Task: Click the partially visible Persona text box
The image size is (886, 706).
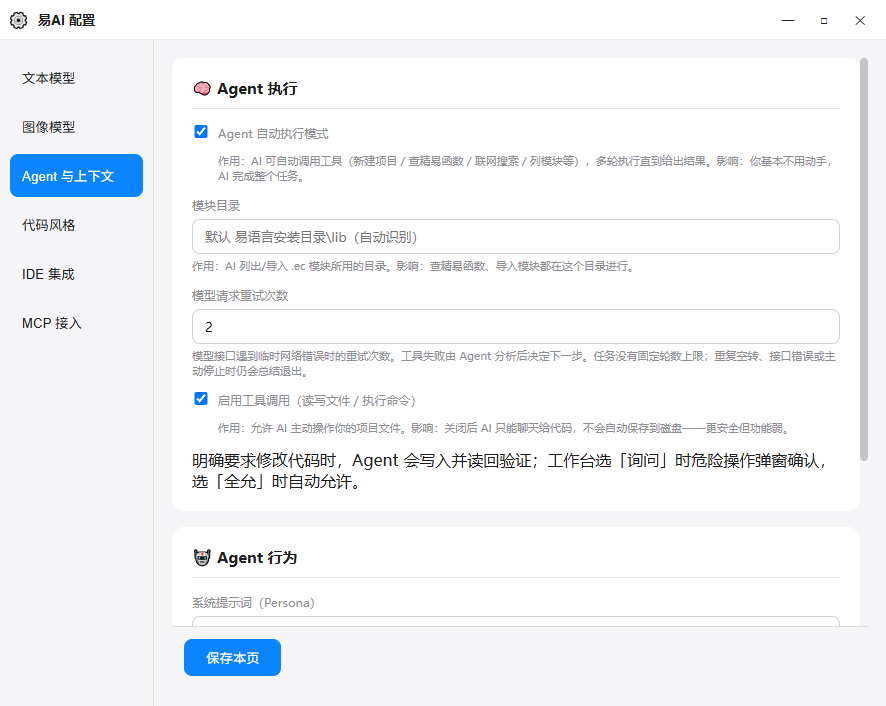Action: coord(515,621)
